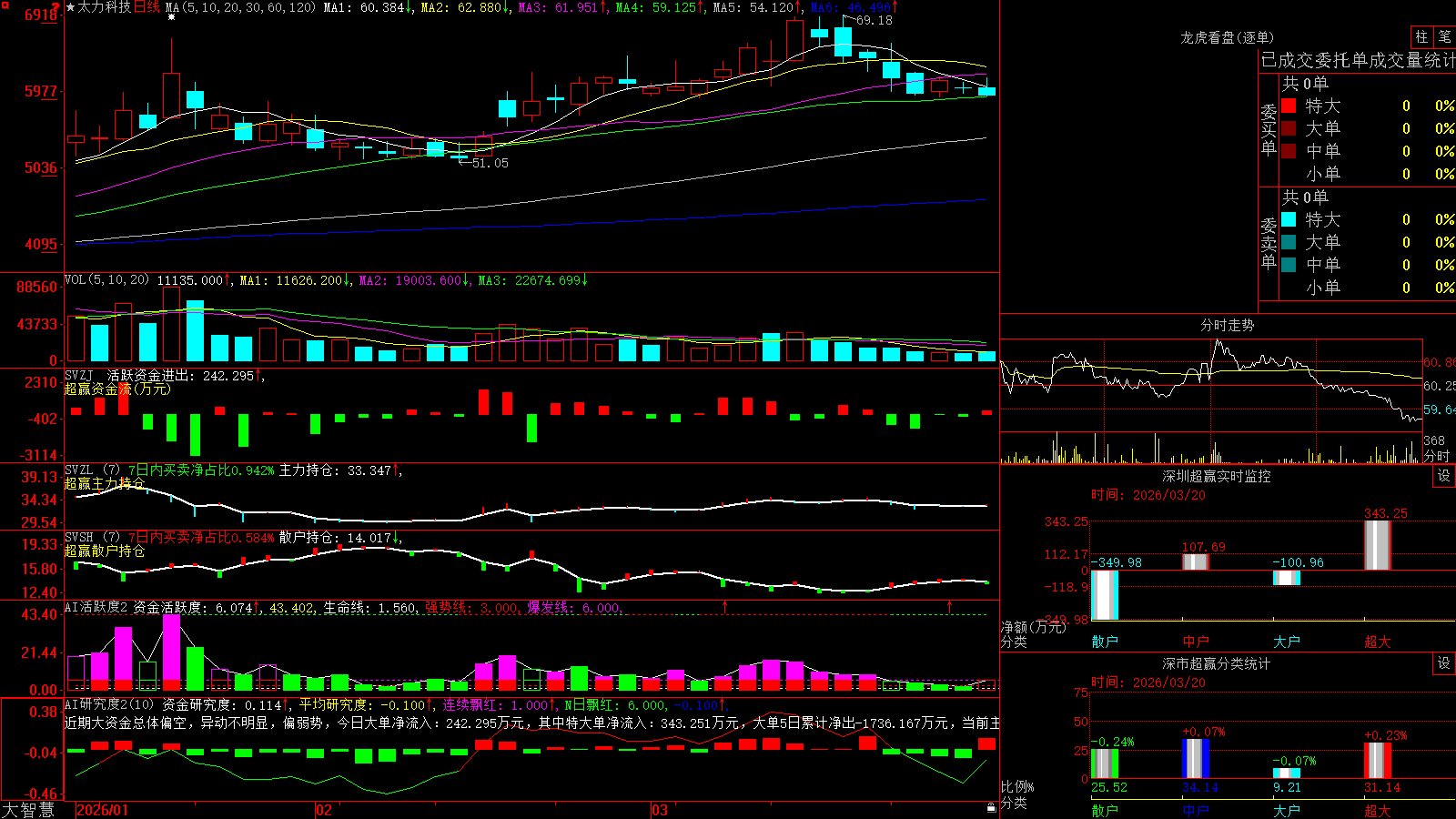
Task: Click red 特大 swatch in 委买单
Action: click(x=1289, y=106)
